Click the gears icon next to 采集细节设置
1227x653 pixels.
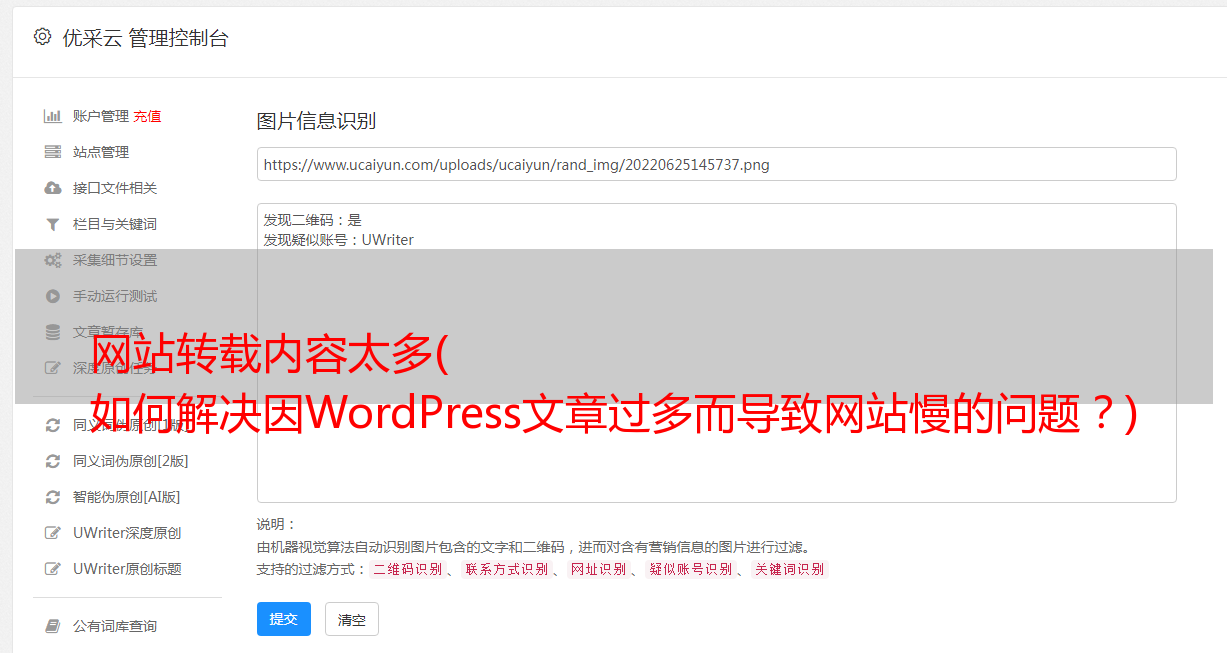point(53,260)
